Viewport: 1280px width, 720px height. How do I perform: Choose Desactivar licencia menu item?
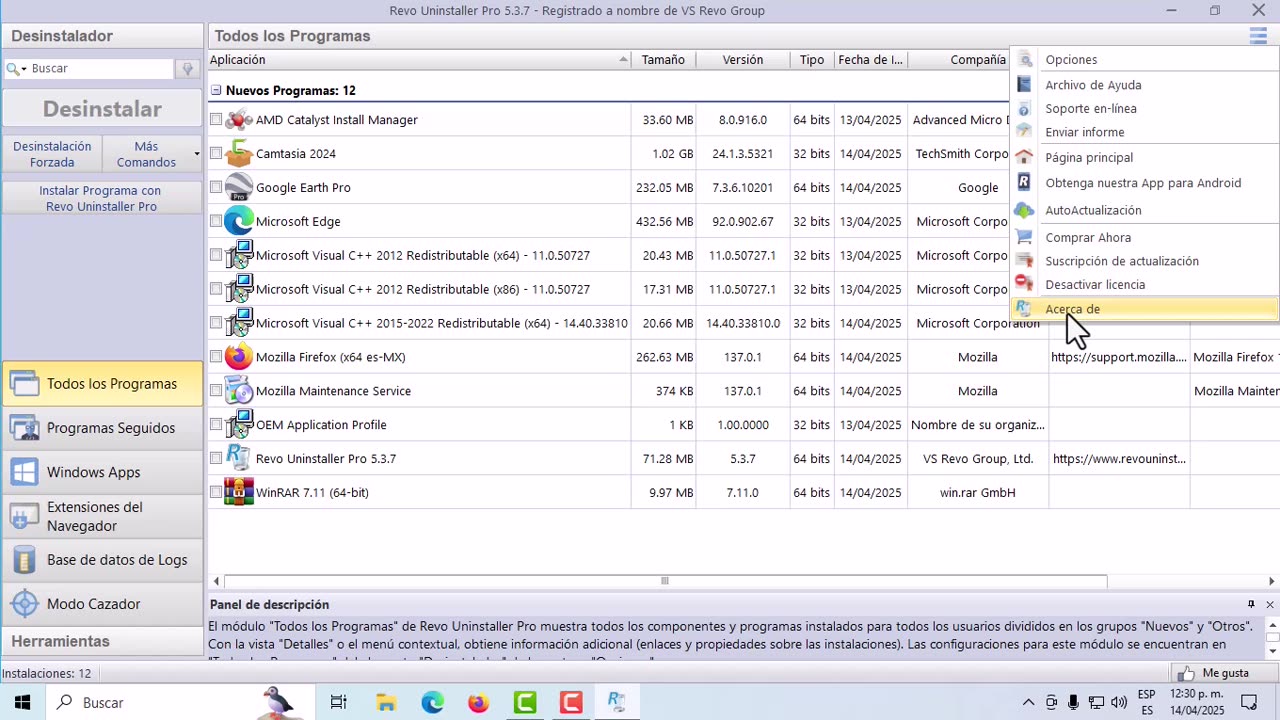pyautogui.click(x=1145, y=285)
